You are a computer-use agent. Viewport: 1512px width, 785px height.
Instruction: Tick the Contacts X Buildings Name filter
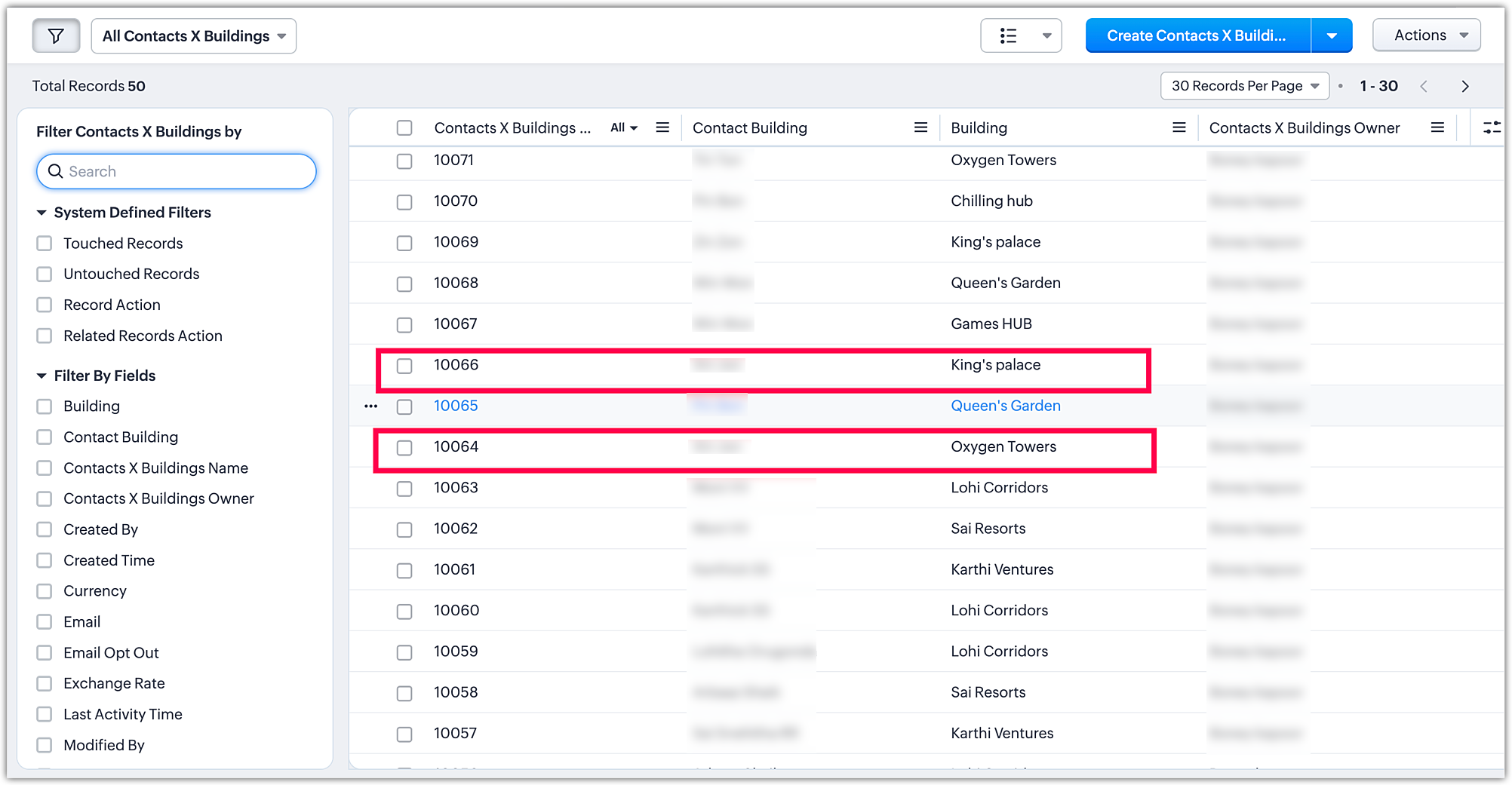[x=45, y=468]
